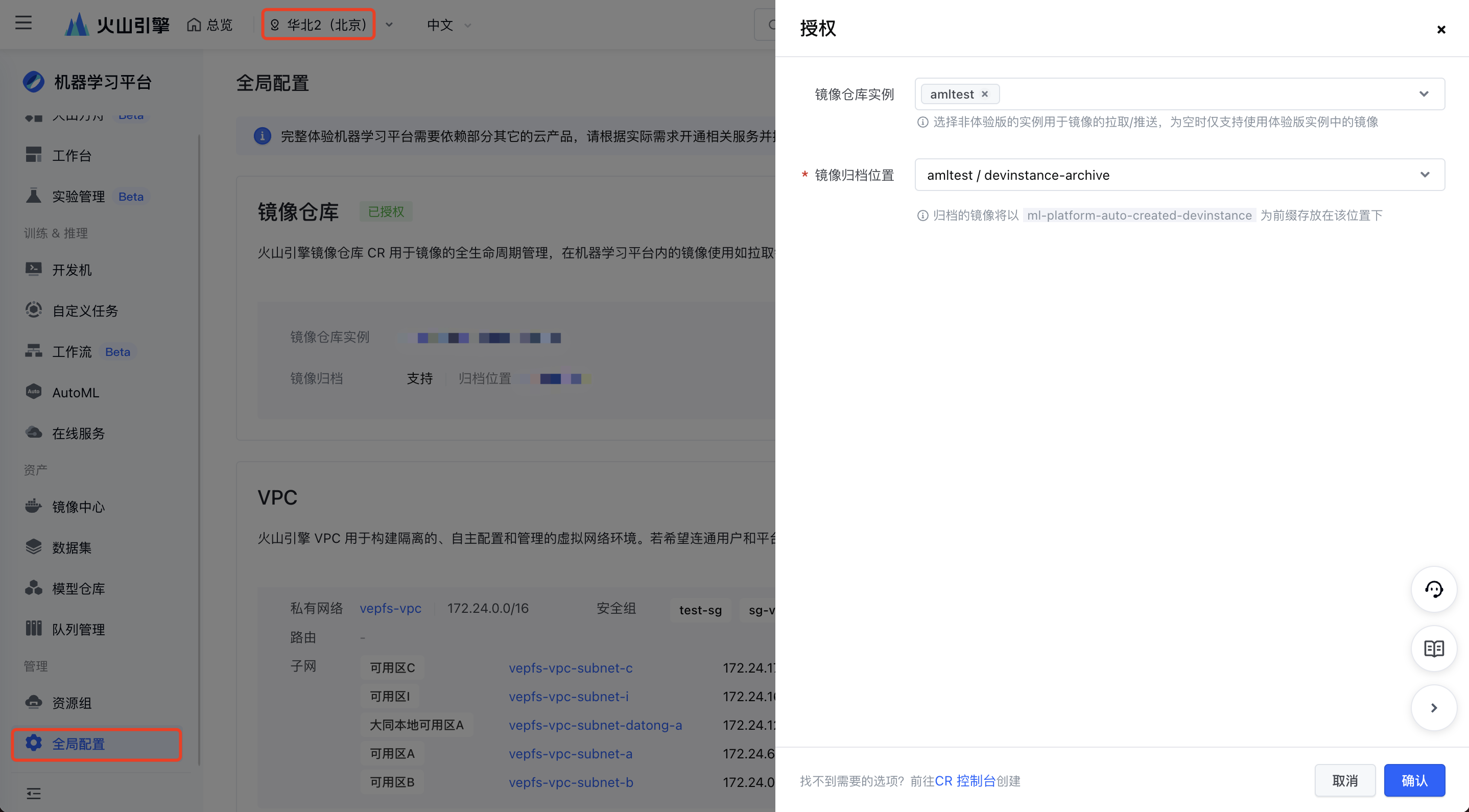1469x812 pixels.
Task: Open vepfs-vpc-subnet-datong-a link
Action: click(x=595, y=725)
